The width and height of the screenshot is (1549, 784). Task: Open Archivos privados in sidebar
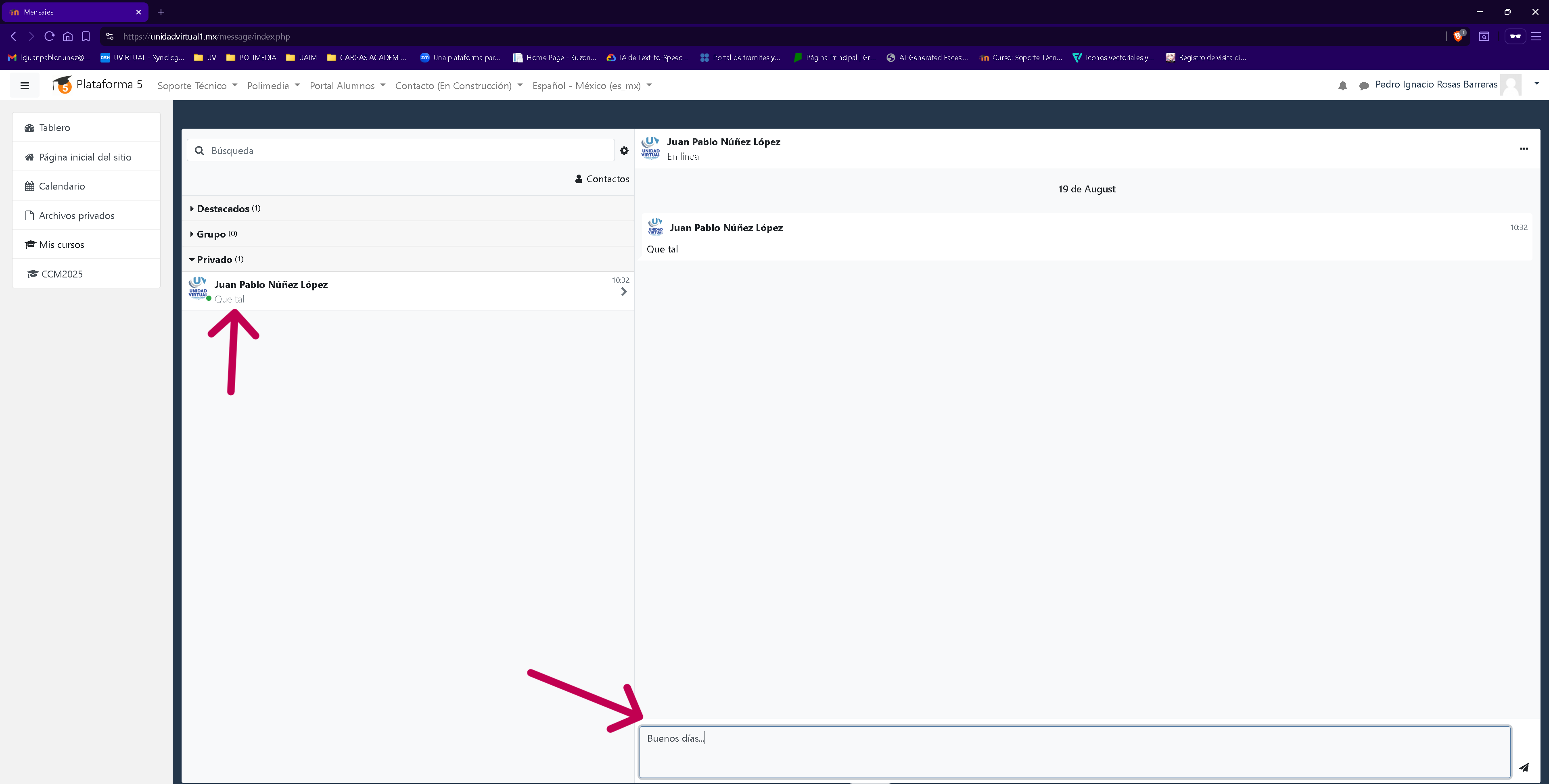point(87,215)
